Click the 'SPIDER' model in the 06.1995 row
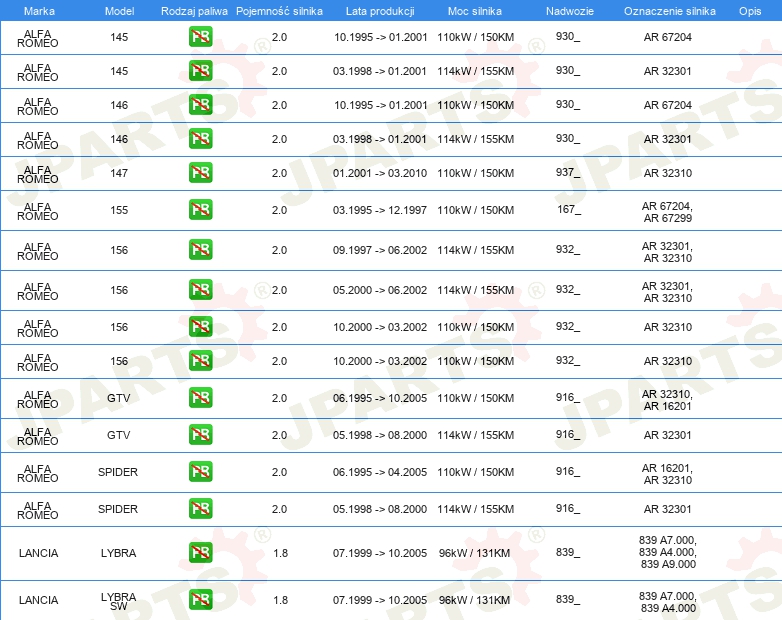This screenshot has height=620, width=782. pos(118,472)
